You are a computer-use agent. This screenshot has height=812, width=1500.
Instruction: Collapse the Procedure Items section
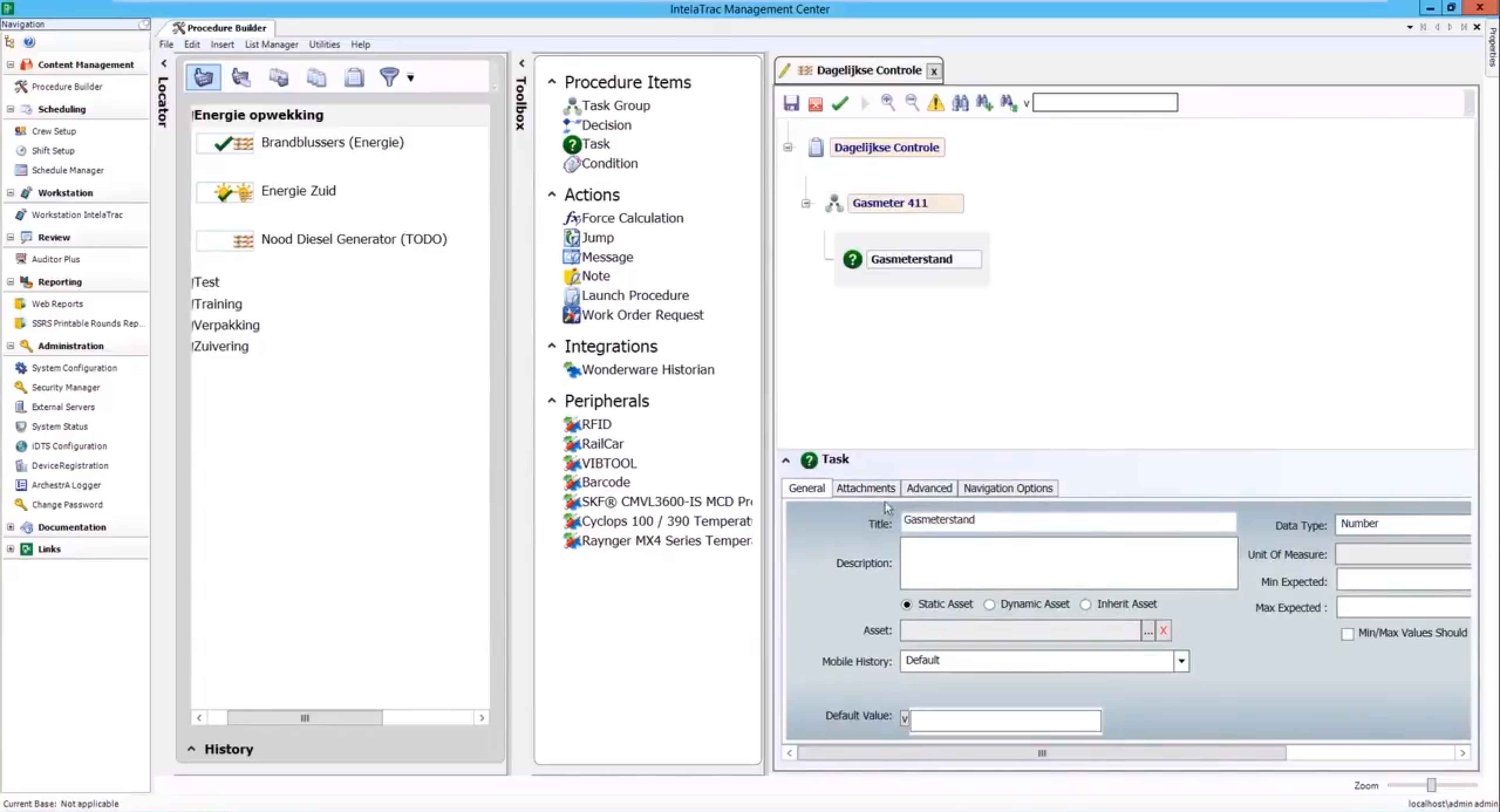(x=552, y=82)
